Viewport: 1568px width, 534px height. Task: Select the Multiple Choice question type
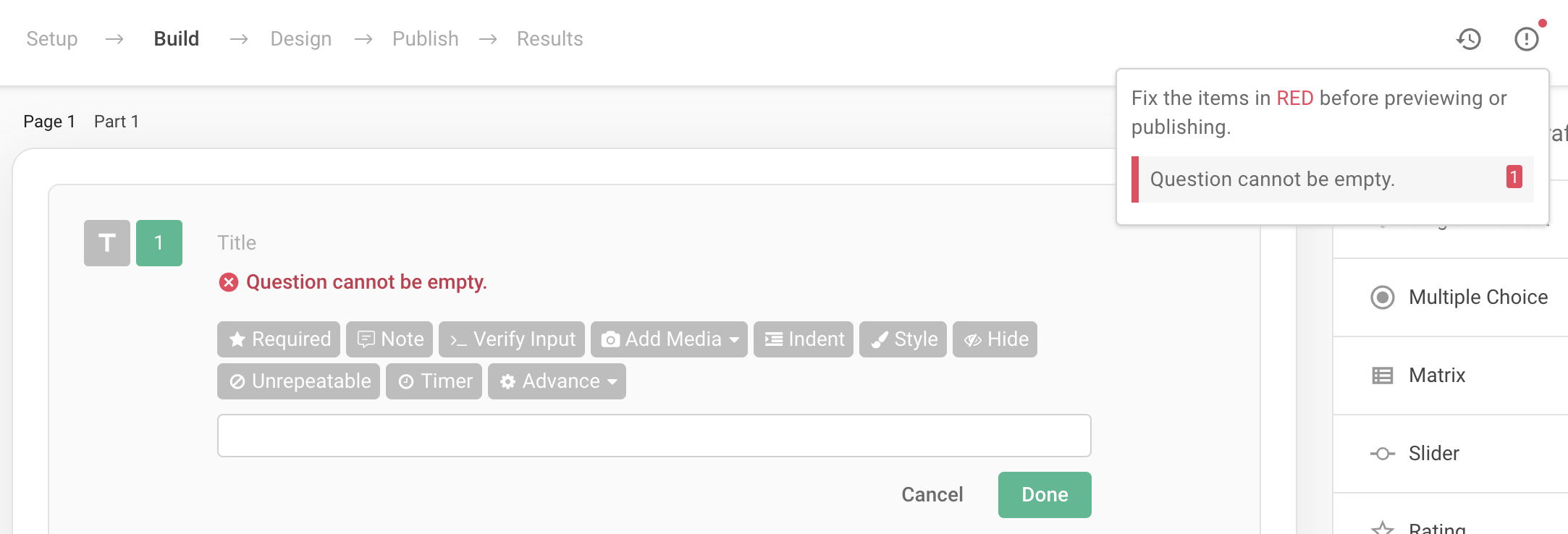click(x=1477, y=297)
